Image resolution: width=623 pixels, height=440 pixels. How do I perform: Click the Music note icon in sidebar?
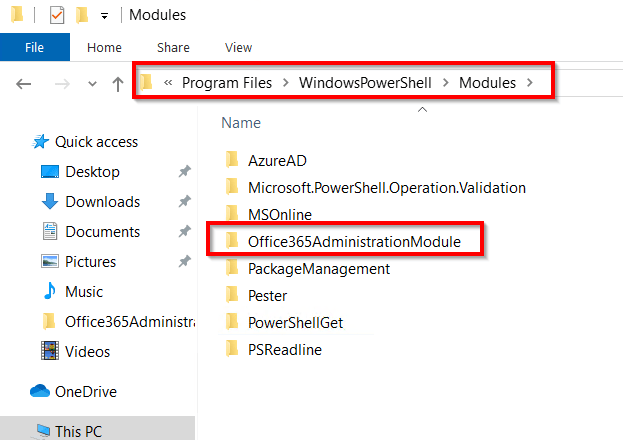click(49, 292)
